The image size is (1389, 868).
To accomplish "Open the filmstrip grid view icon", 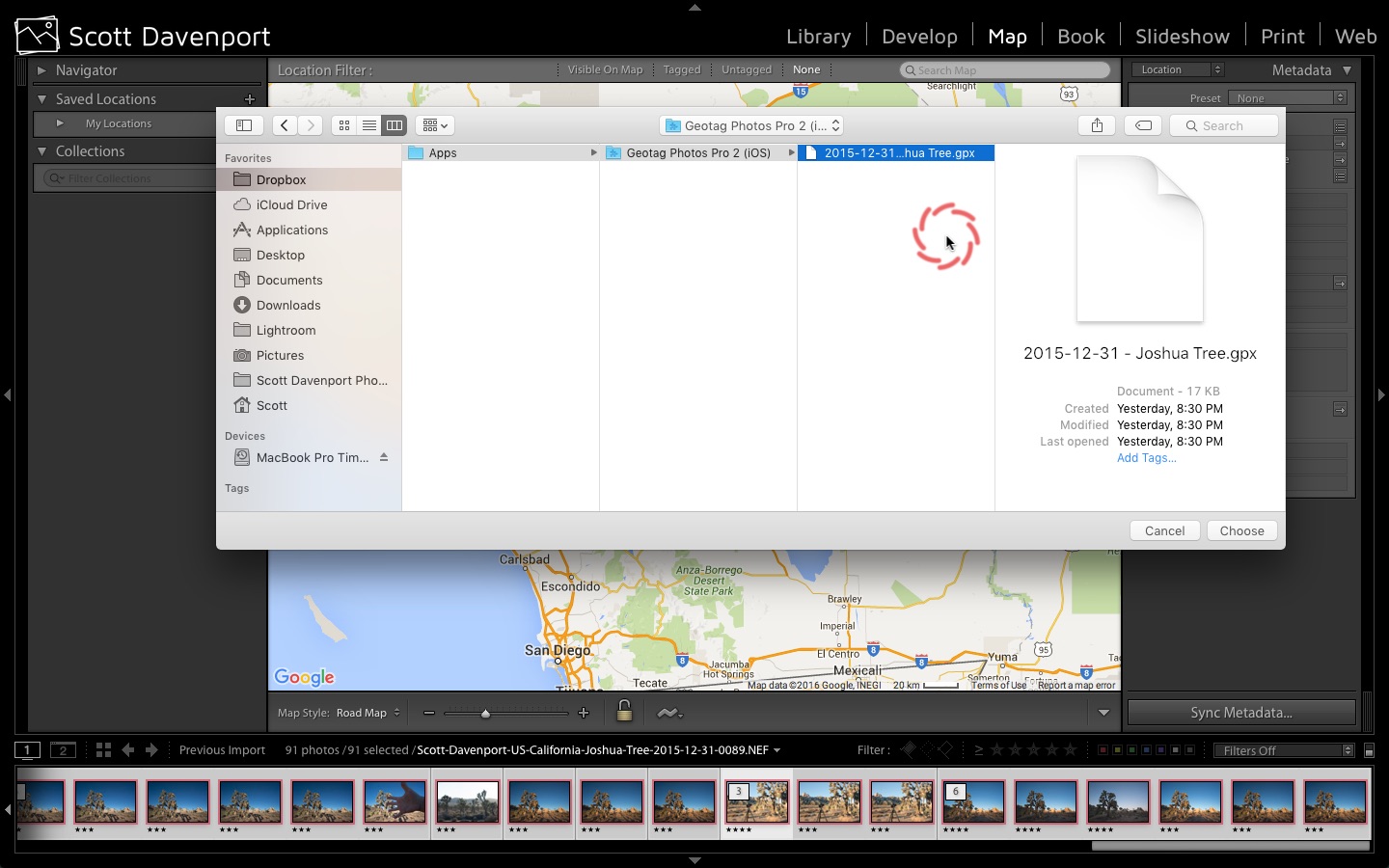I will coord(103,750).
